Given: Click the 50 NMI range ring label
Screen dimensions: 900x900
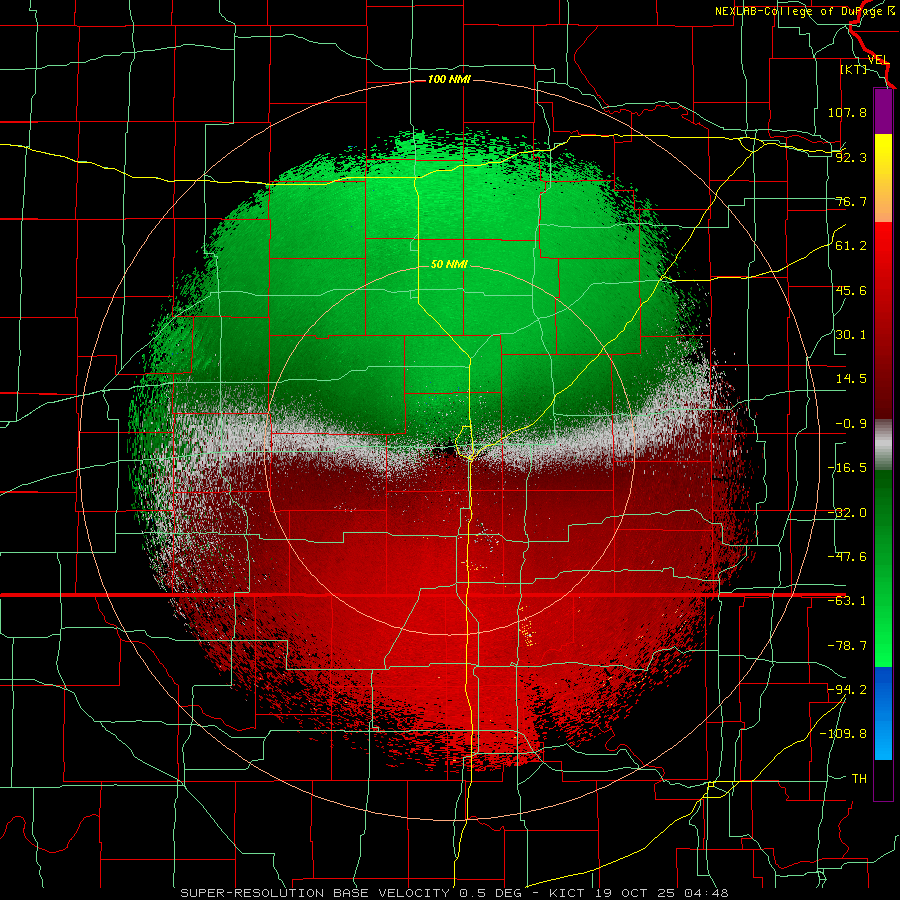Looking at the screenshot, I should tap(449, 264).
